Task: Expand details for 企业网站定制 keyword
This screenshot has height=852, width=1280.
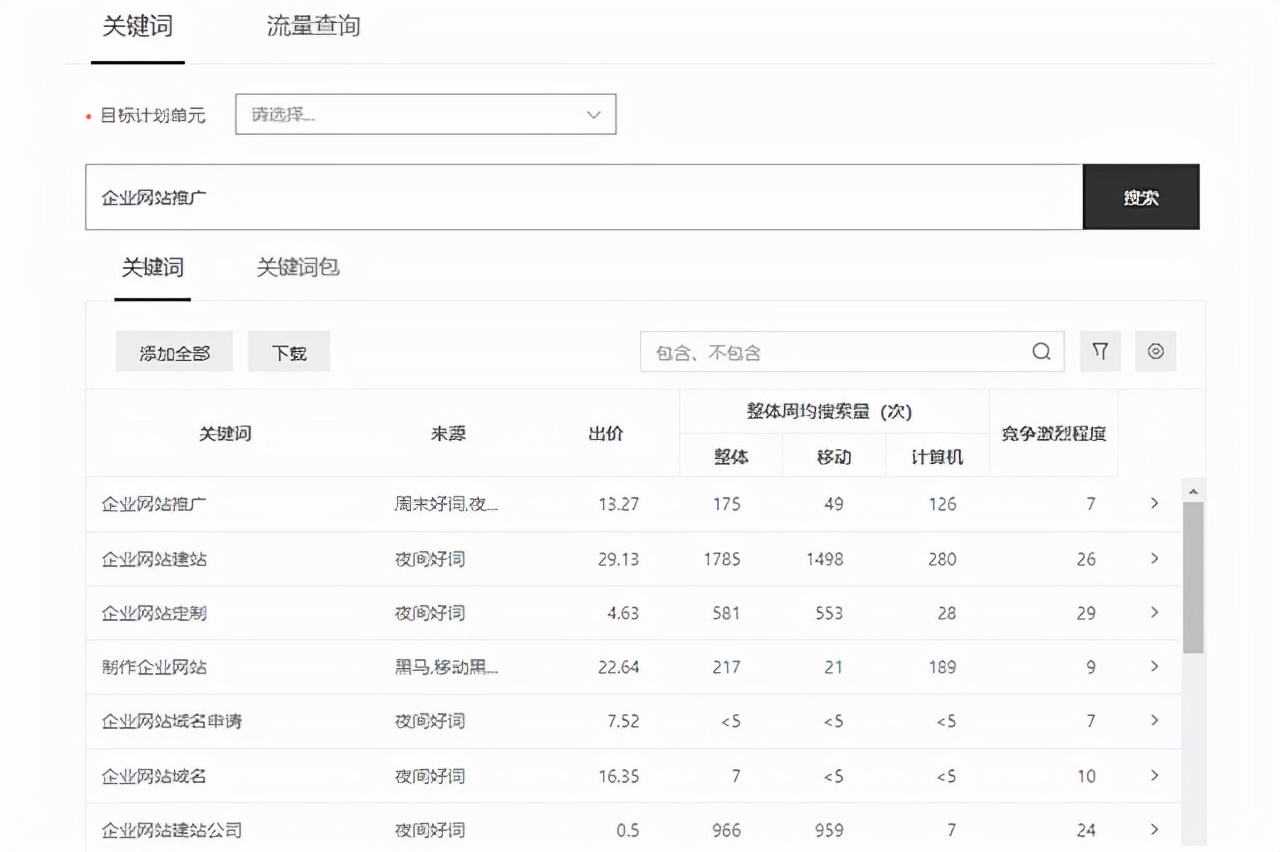Action: click(1154, 613)
